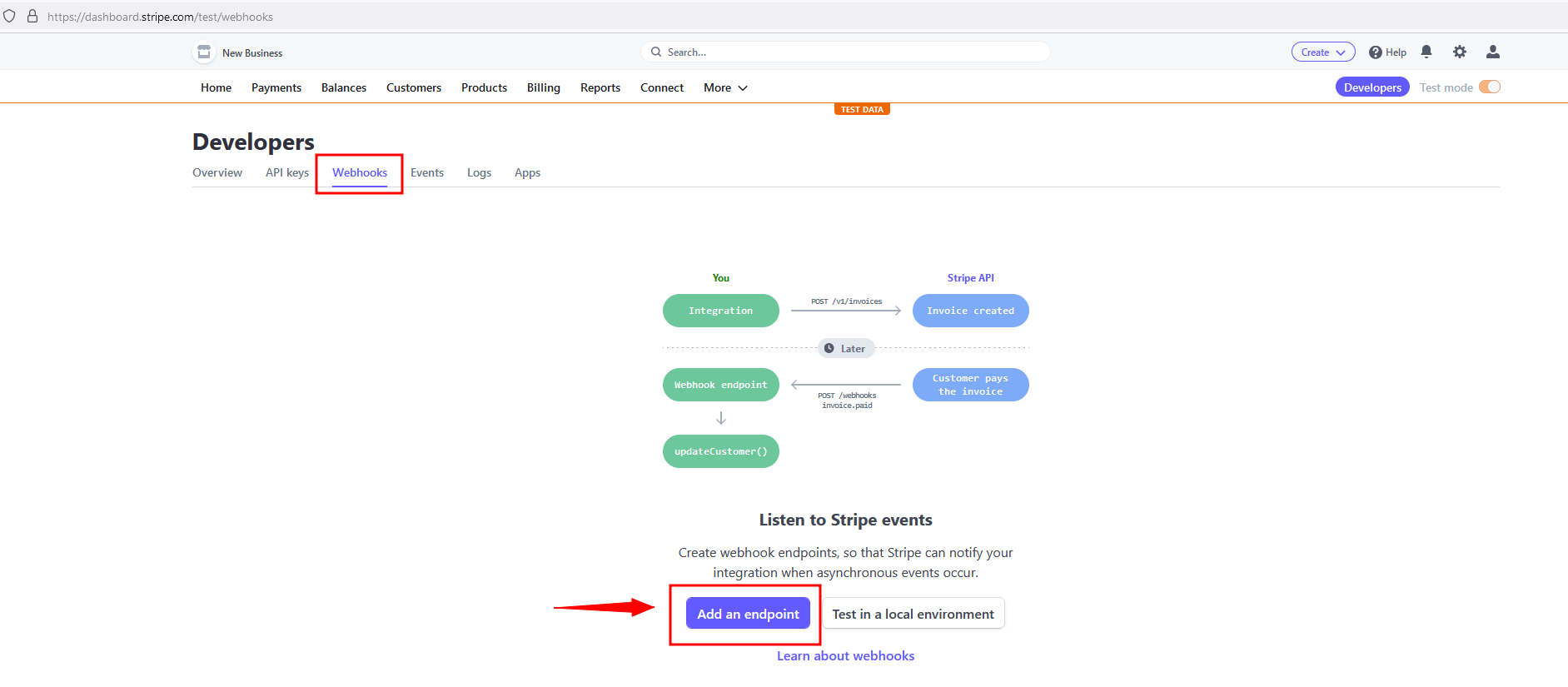
Task: Select the Webhooks tab
Action: (360, 172)
